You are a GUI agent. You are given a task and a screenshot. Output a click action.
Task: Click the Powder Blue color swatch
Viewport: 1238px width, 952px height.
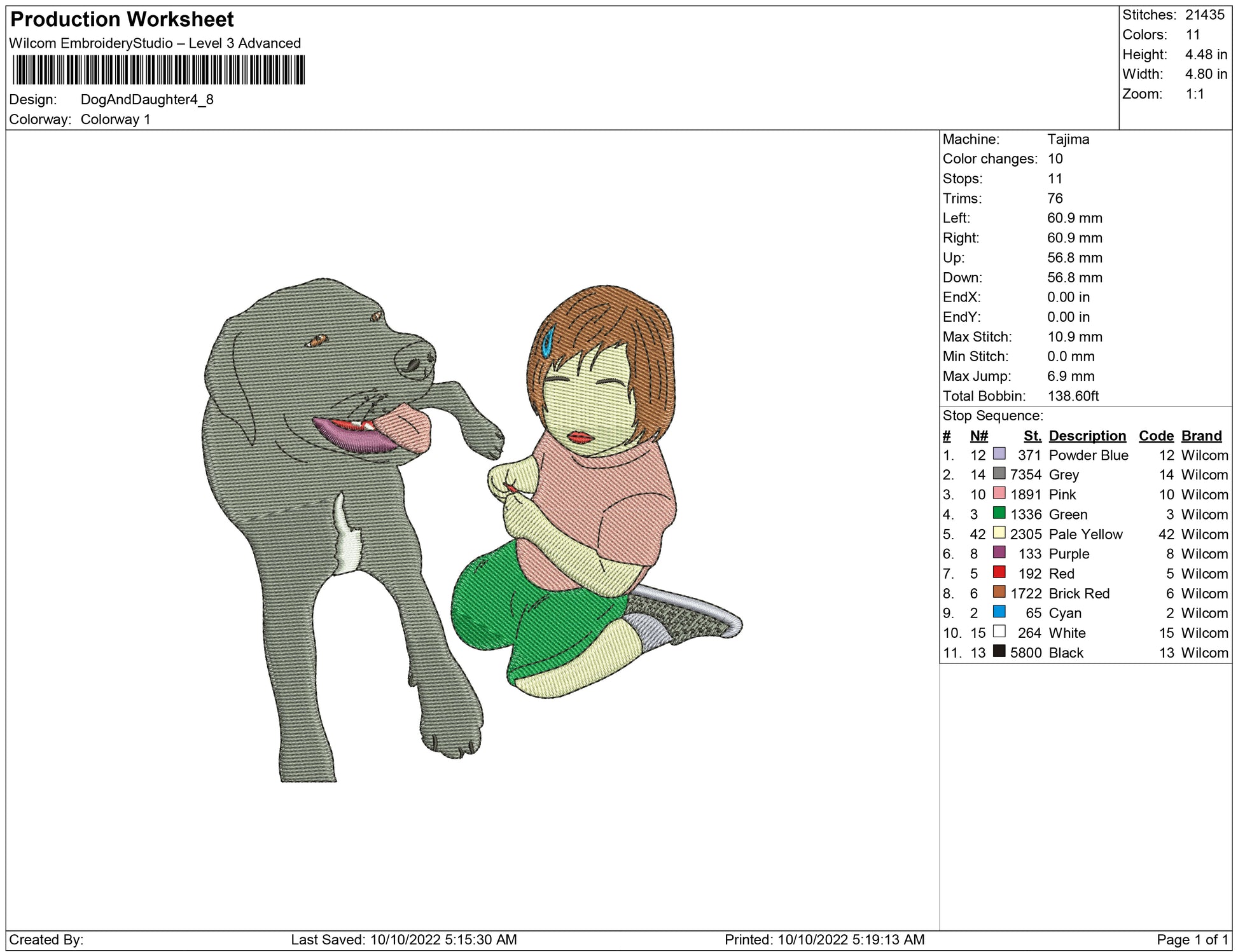click(x=999, y=454)
